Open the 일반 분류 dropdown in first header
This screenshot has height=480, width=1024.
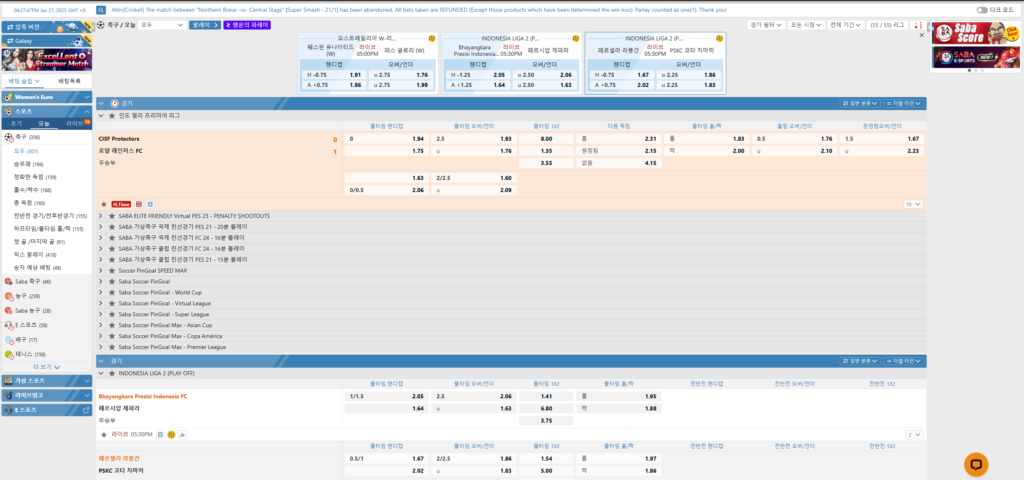(860, 103)
